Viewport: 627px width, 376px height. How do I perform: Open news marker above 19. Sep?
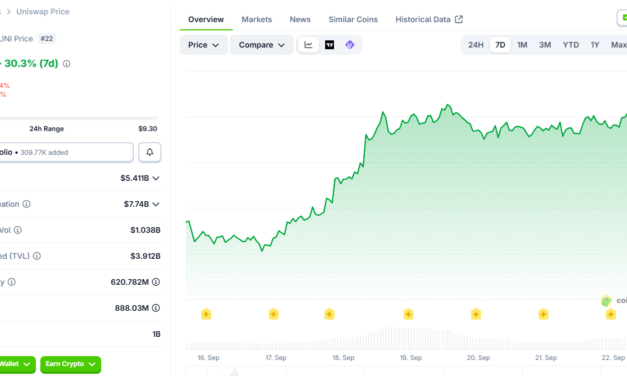pyautogui.click(x=408, y=314)
